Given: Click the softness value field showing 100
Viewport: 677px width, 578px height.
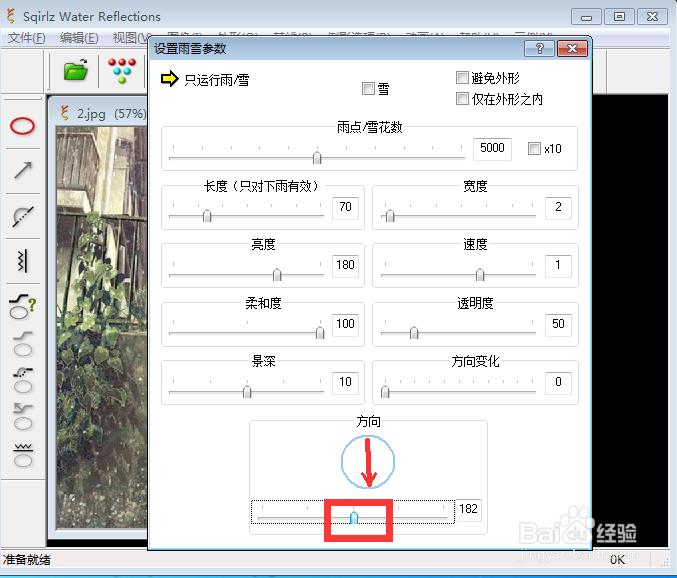Looking at the screenshot, I should (345, 325).
